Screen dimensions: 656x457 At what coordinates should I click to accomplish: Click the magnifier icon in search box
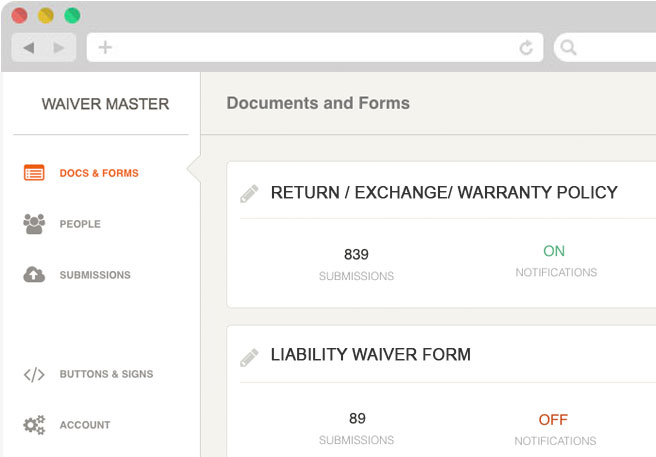point(568,47)
